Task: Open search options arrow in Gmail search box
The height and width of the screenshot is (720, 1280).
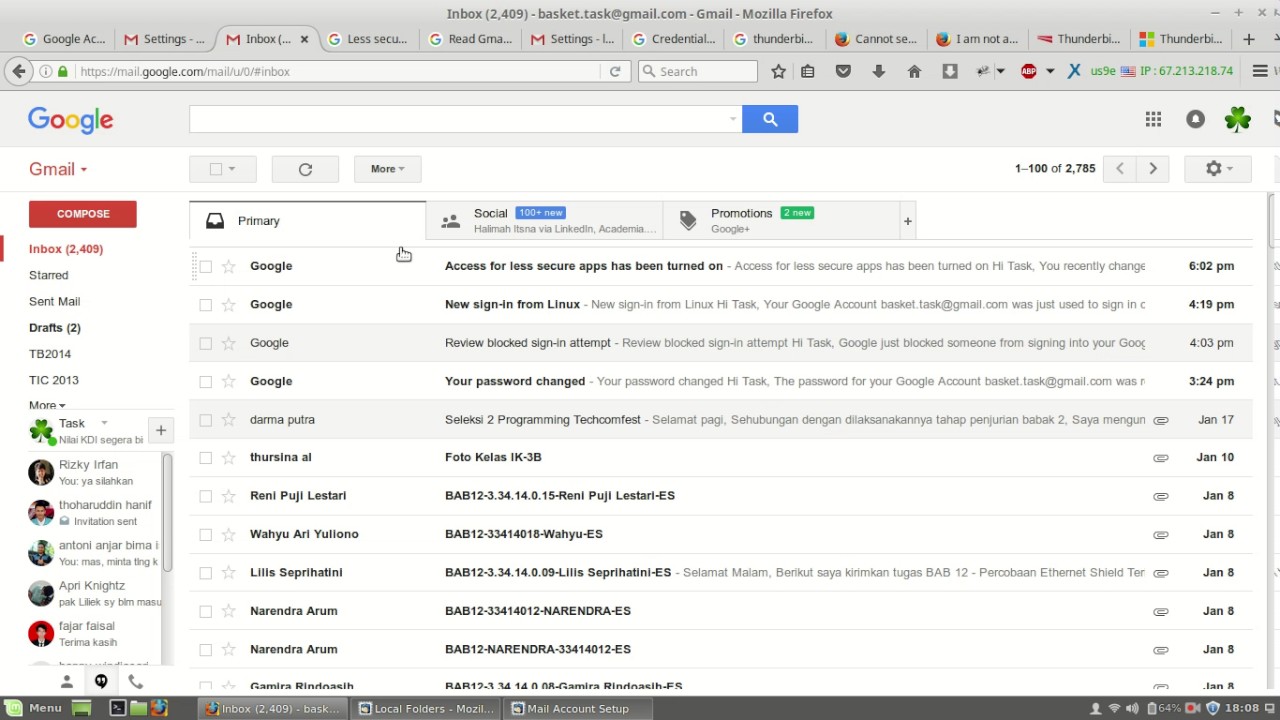Action: (733, 119)
